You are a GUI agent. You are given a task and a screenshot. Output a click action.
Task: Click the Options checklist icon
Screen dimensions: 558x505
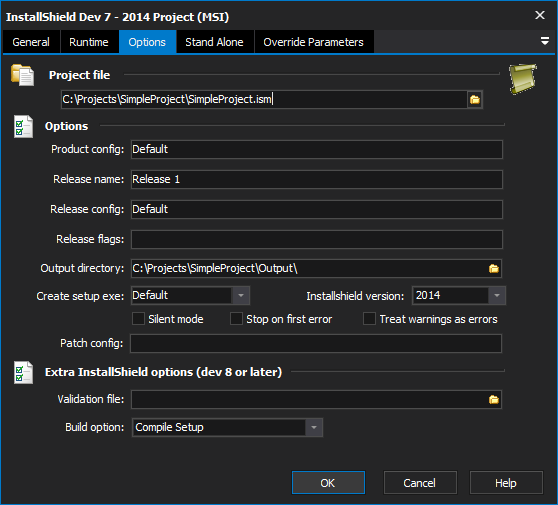[x=23, y=126]
